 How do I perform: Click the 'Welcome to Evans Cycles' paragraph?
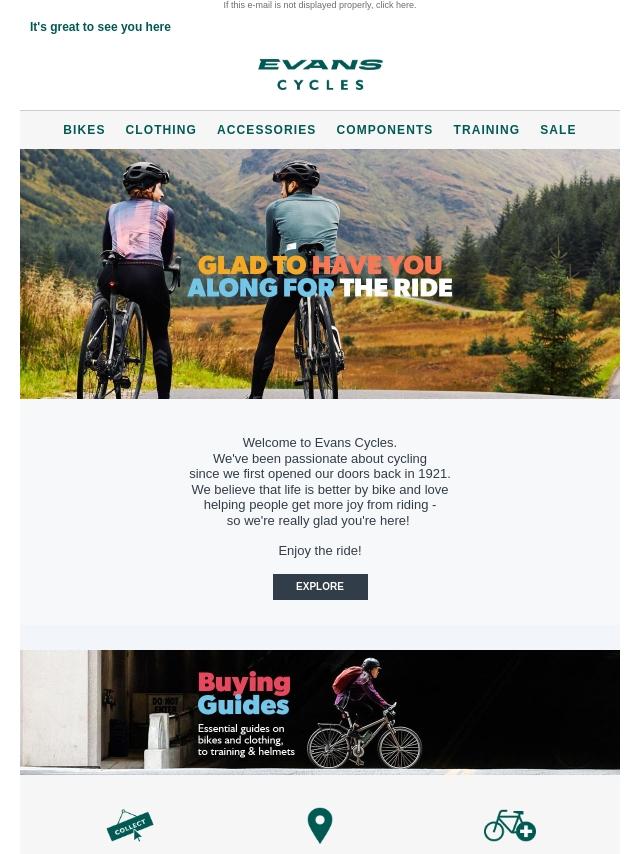320,481
